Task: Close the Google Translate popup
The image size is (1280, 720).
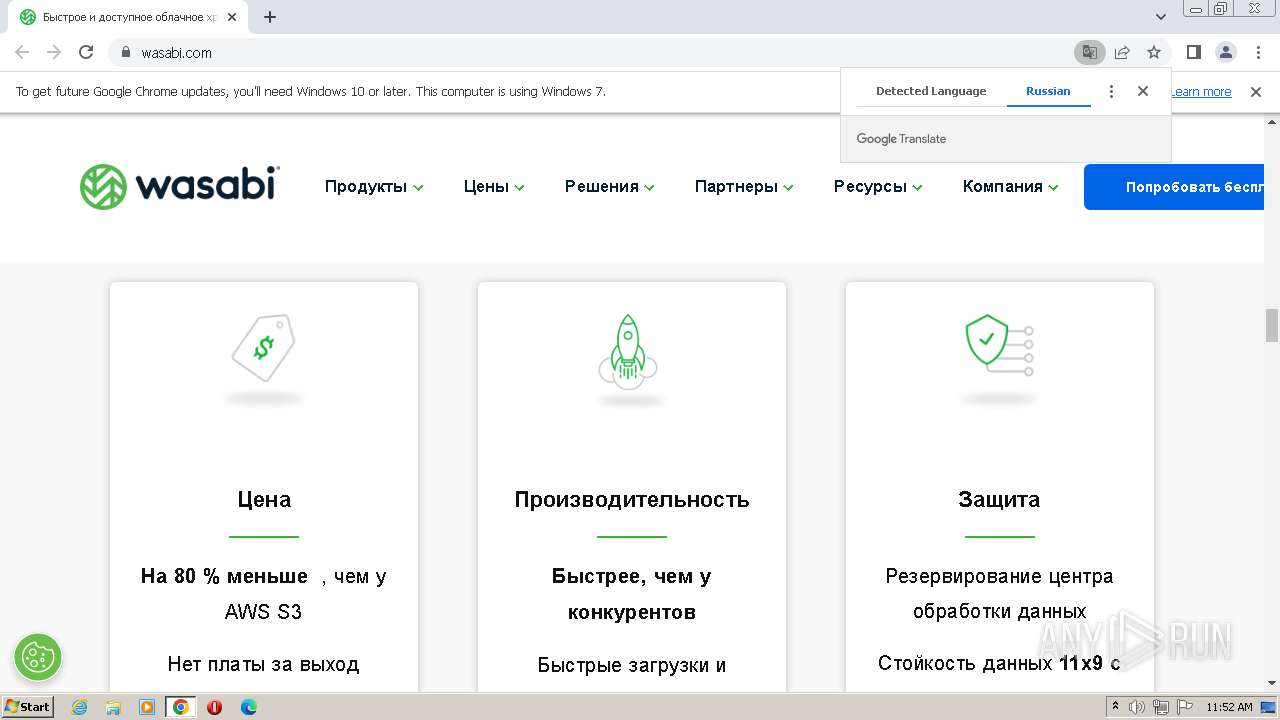Action: (x=1143, y=91)
